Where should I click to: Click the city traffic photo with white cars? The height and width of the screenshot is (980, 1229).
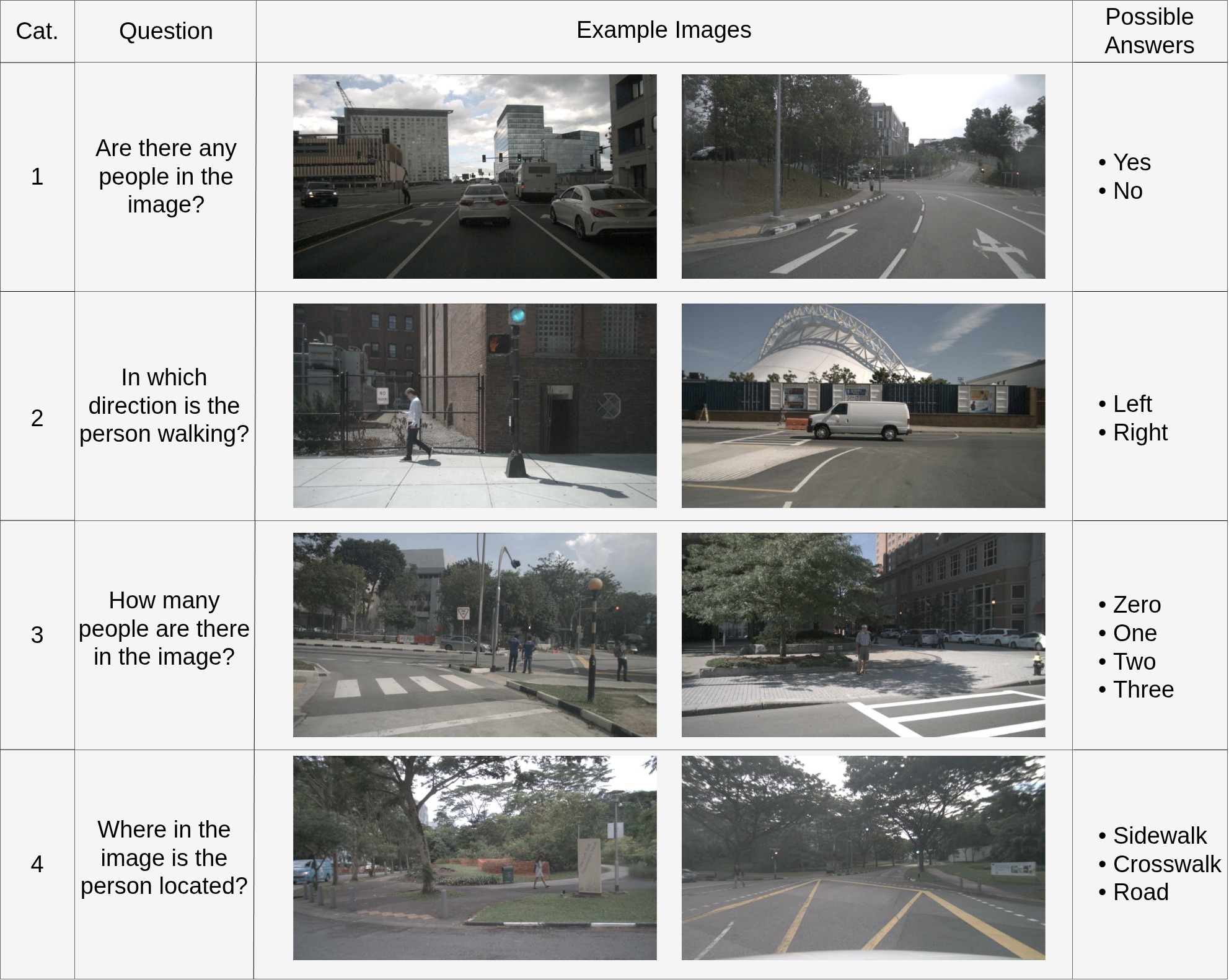474,177
